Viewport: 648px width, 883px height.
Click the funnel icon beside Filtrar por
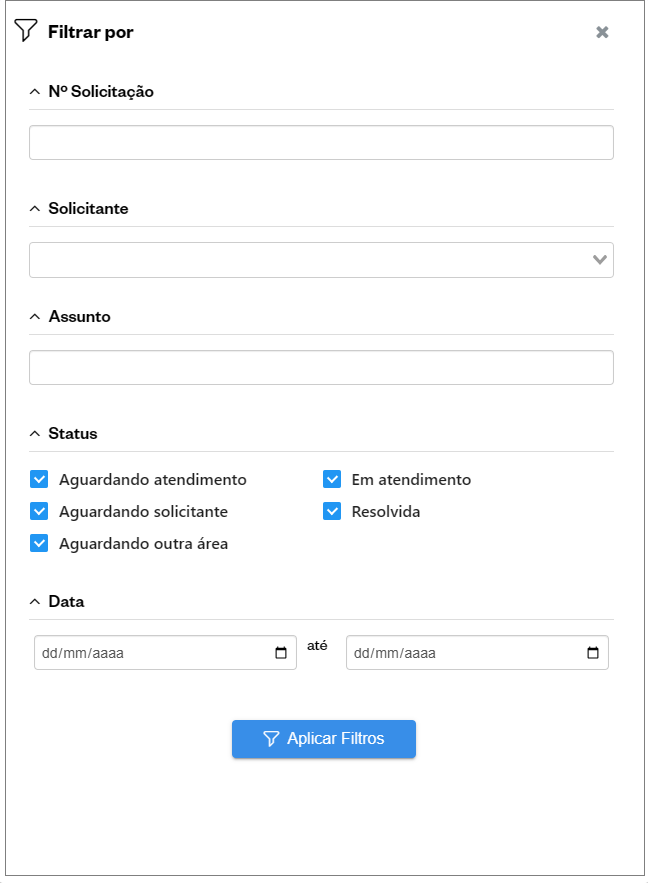[26, 31]
